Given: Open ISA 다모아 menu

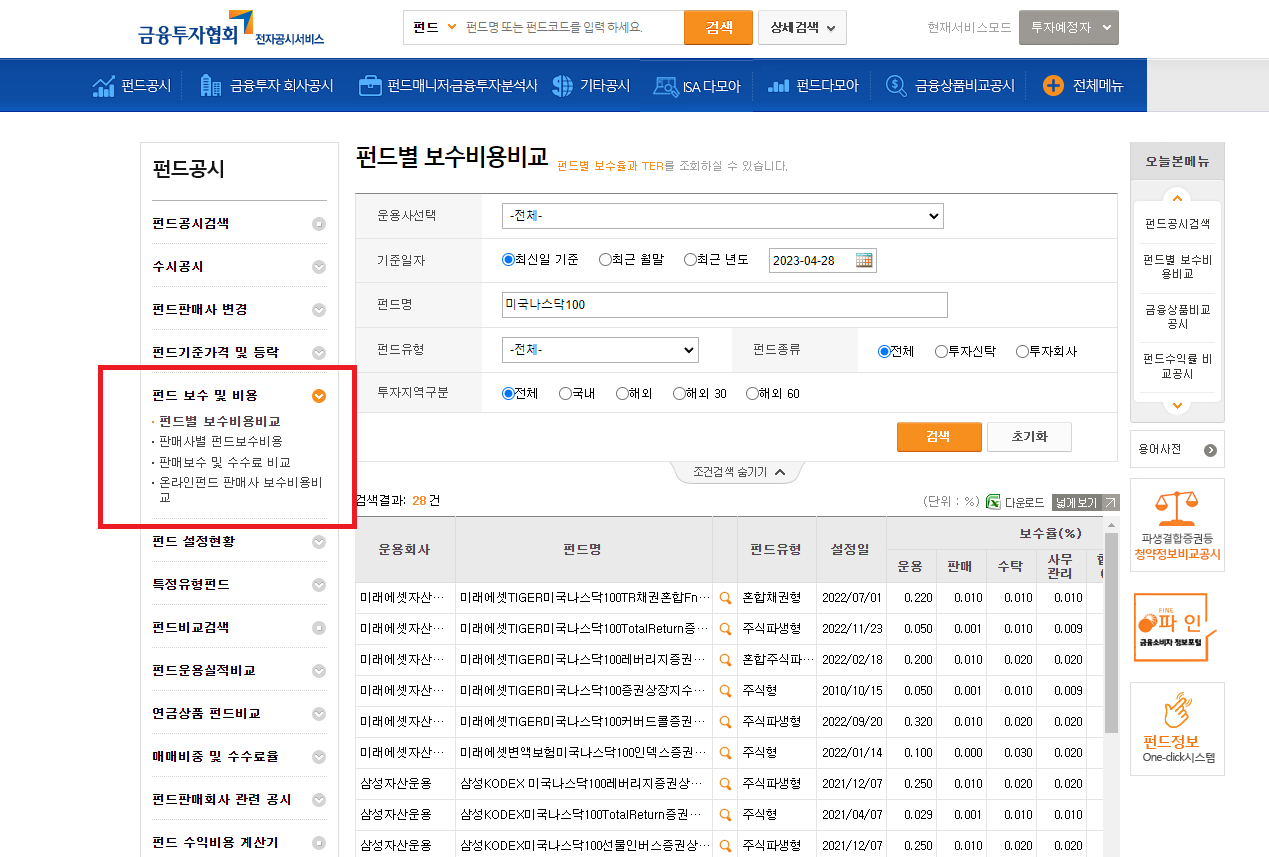Looking at the screenshot, I should [x=698, y=86].
